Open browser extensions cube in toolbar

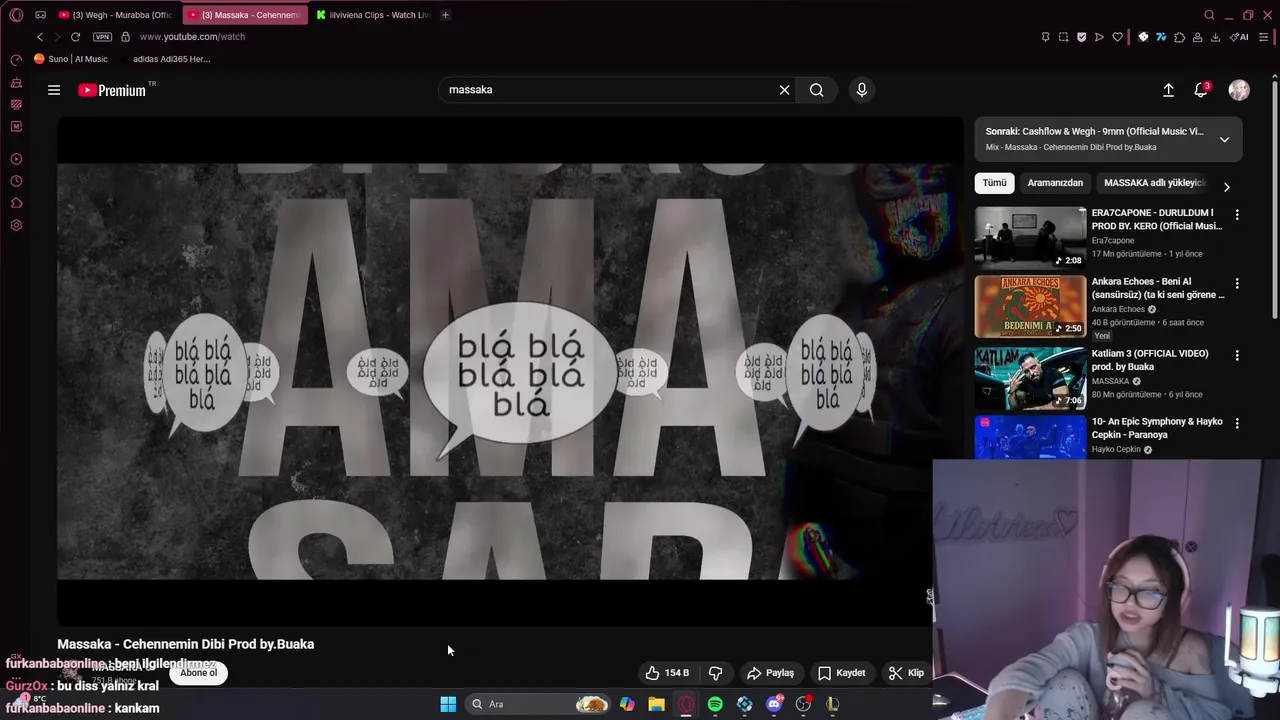1179,37
